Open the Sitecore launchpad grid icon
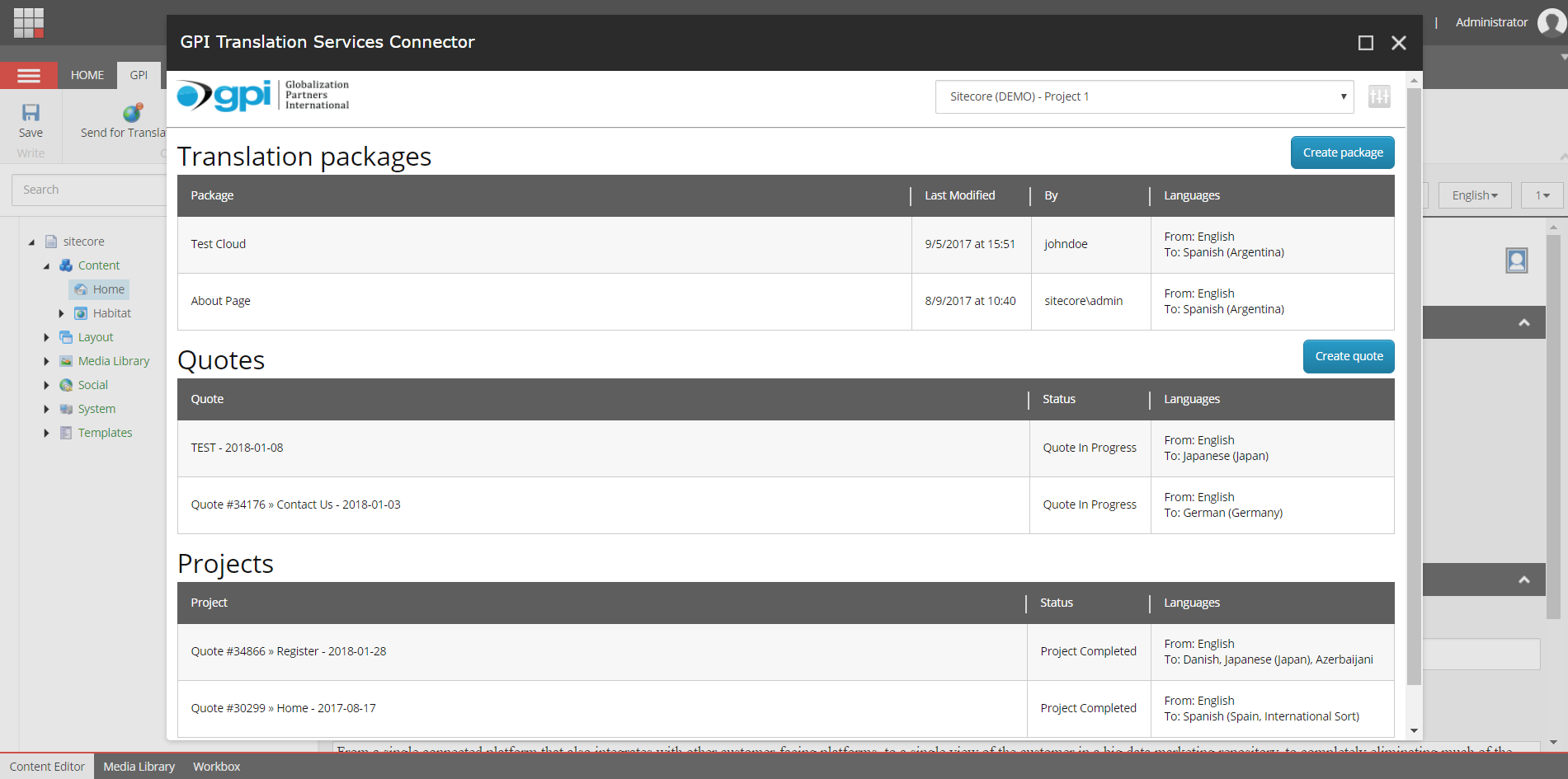The height and width of the screenshot is (779, 1568). pyautogui.click(x=29, y=23)
